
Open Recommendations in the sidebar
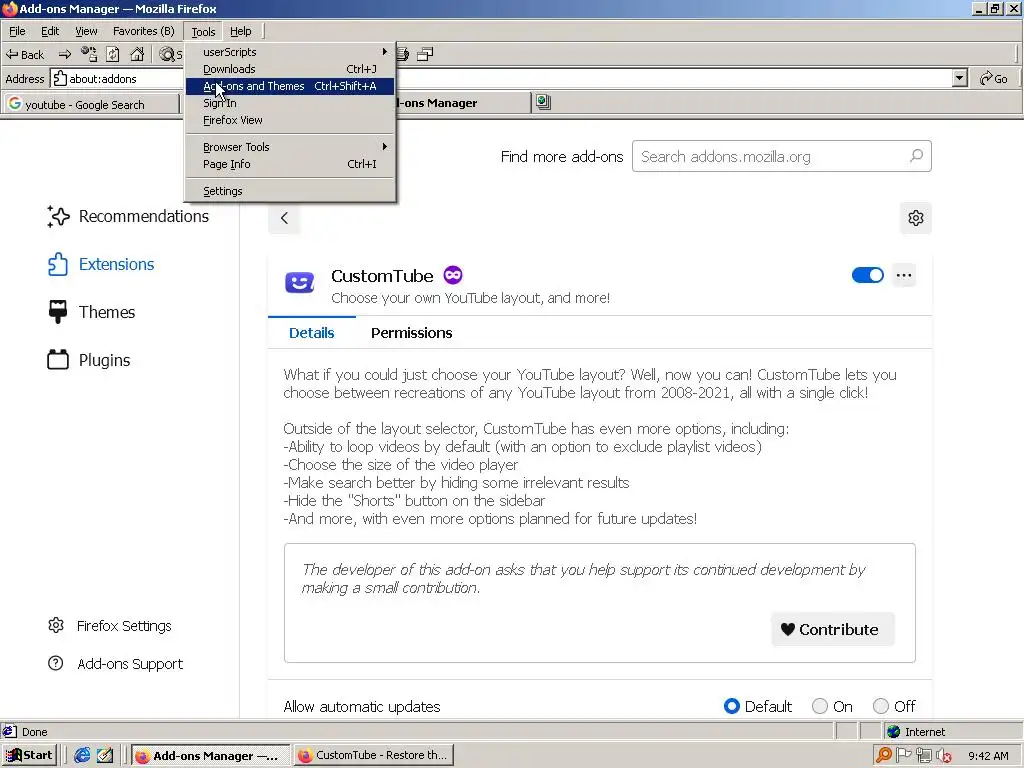pos(129,216)
